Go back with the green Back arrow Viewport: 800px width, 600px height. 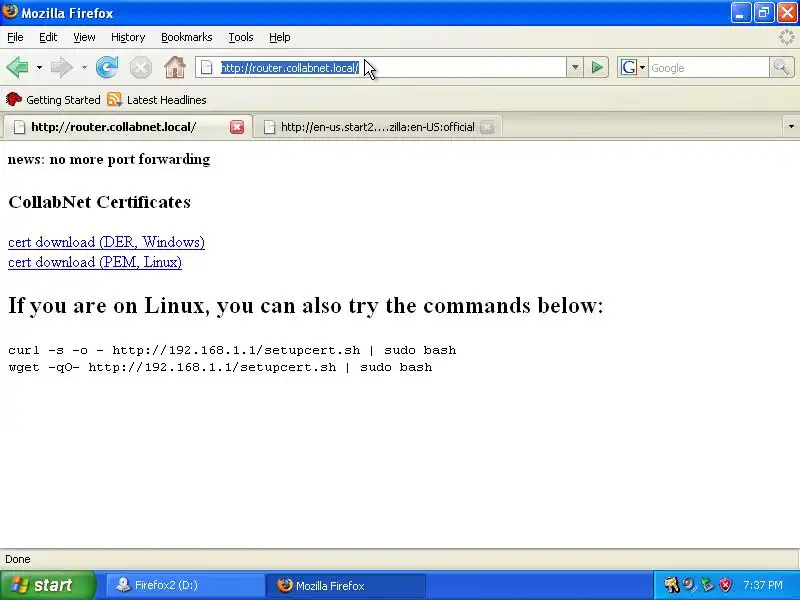(x=17, y=67)
